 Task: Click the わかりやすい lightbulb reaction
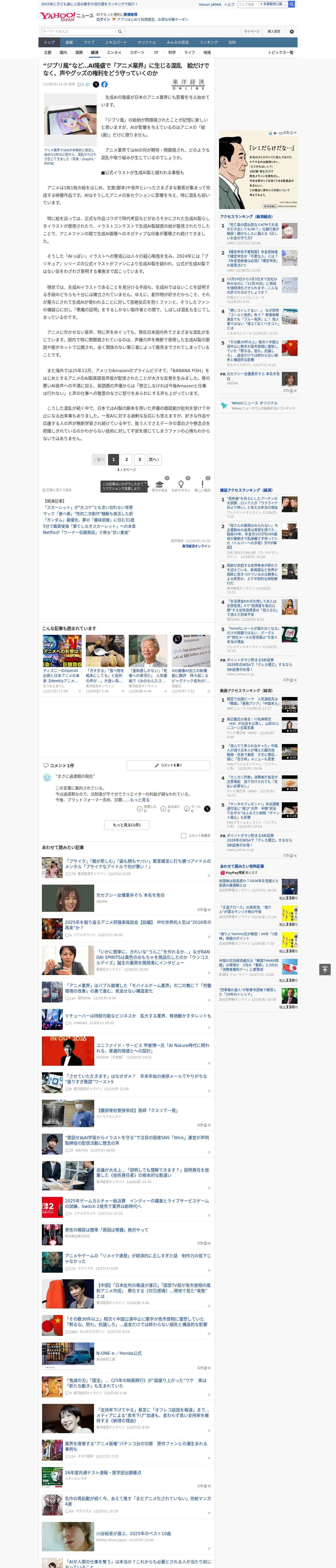tap(181, 485)
